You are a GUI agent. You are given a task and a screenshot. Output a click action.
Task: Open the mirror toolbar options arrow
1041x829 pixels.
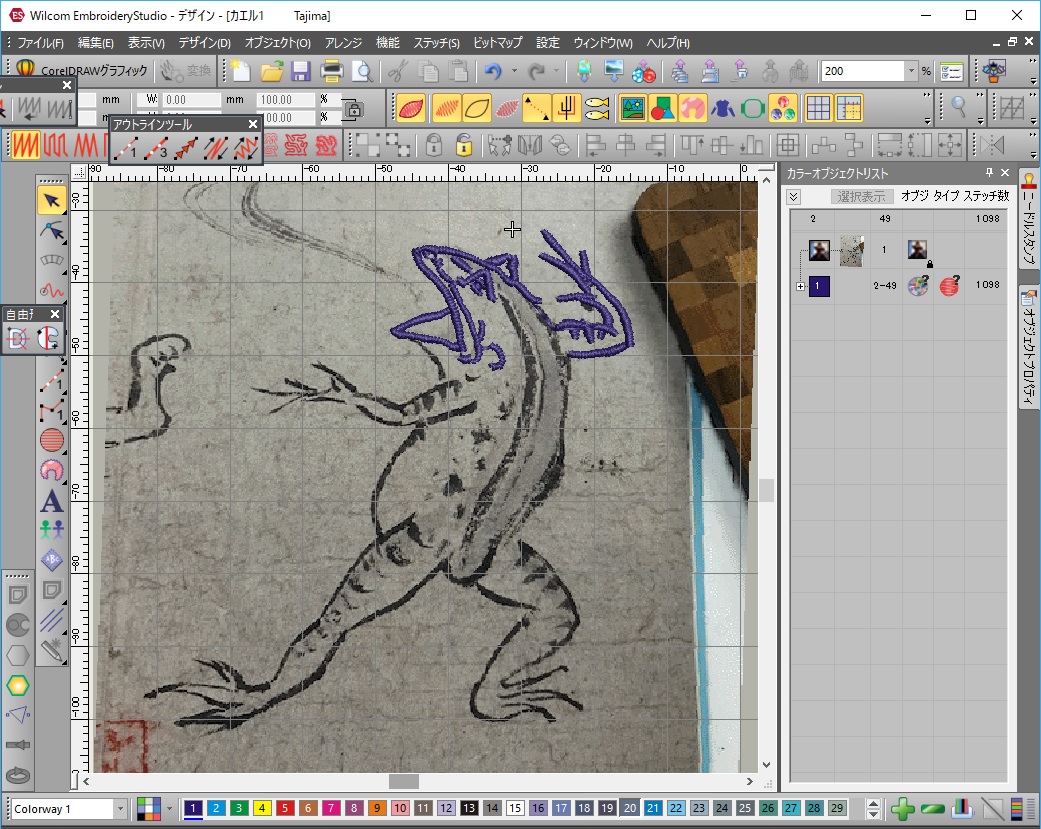coord(1033,157)
